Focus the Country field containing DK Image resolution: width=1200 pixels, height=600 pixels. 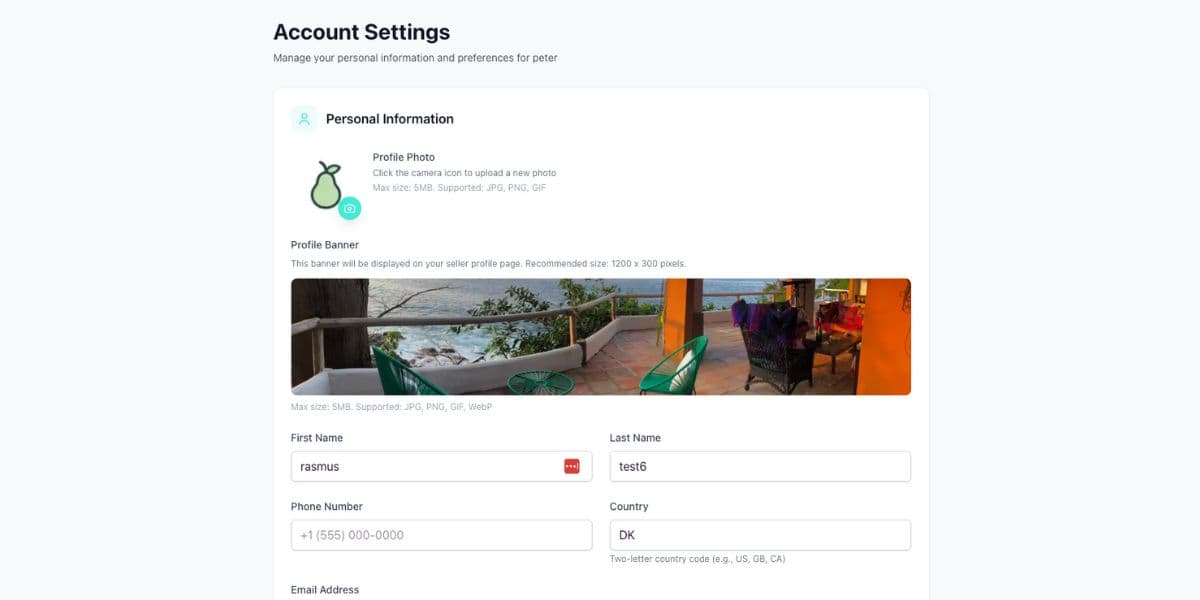click(x=759, y=535)
